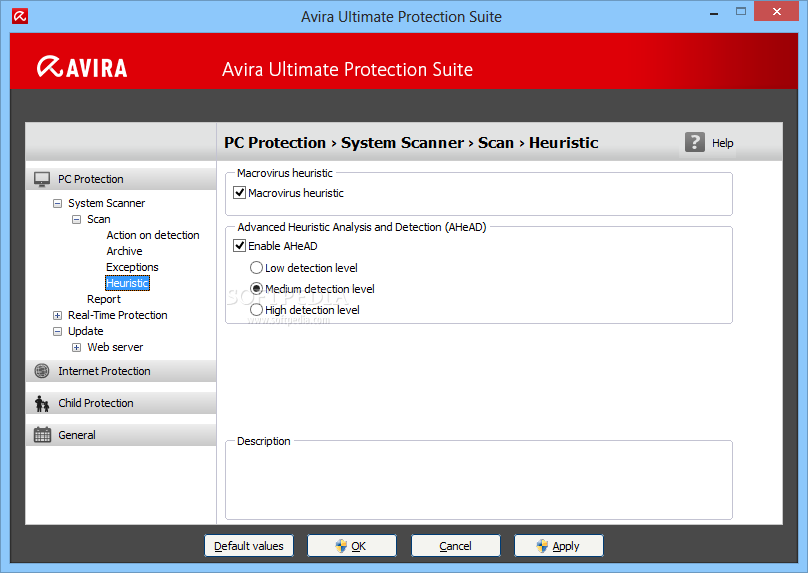The width and height of the screenshot is (808, 573).
Task: Open the General section
Action: pyautogui.click(x=121, y=435)
